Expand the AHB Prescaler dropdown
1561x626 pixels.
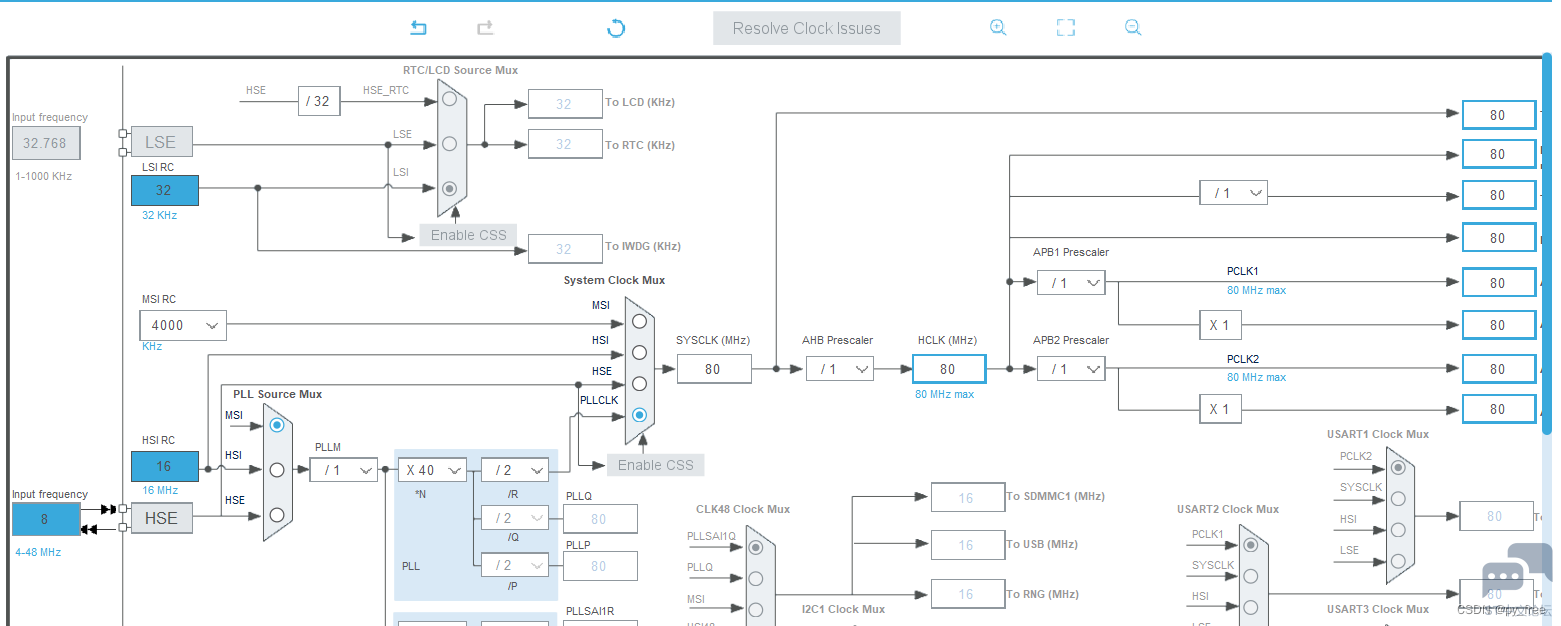840,369
